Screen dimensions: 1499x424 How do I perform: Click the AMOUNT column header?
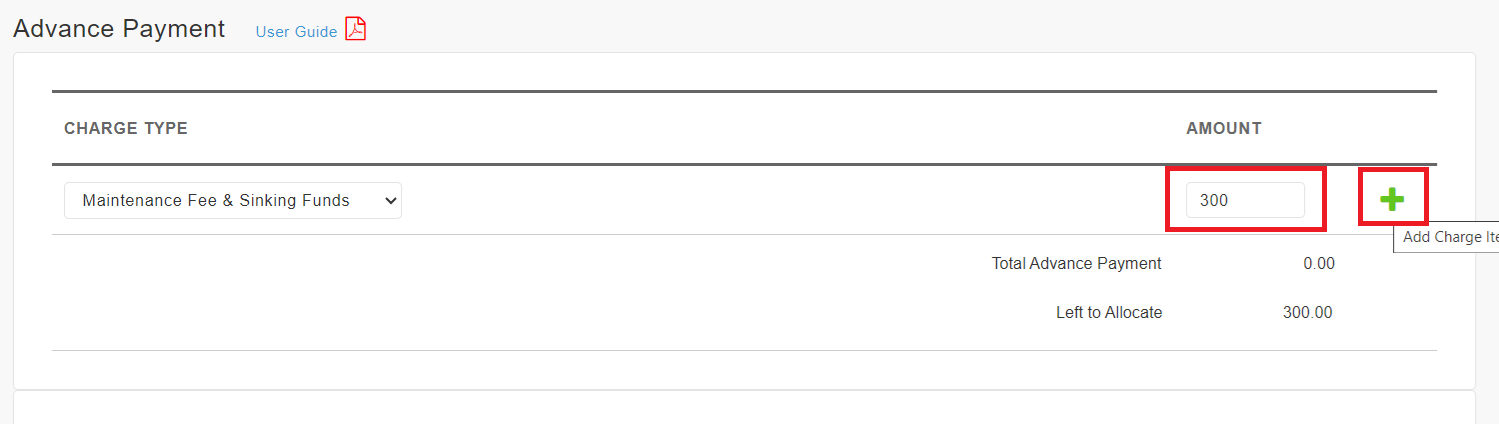click(x=1224, y=128)
